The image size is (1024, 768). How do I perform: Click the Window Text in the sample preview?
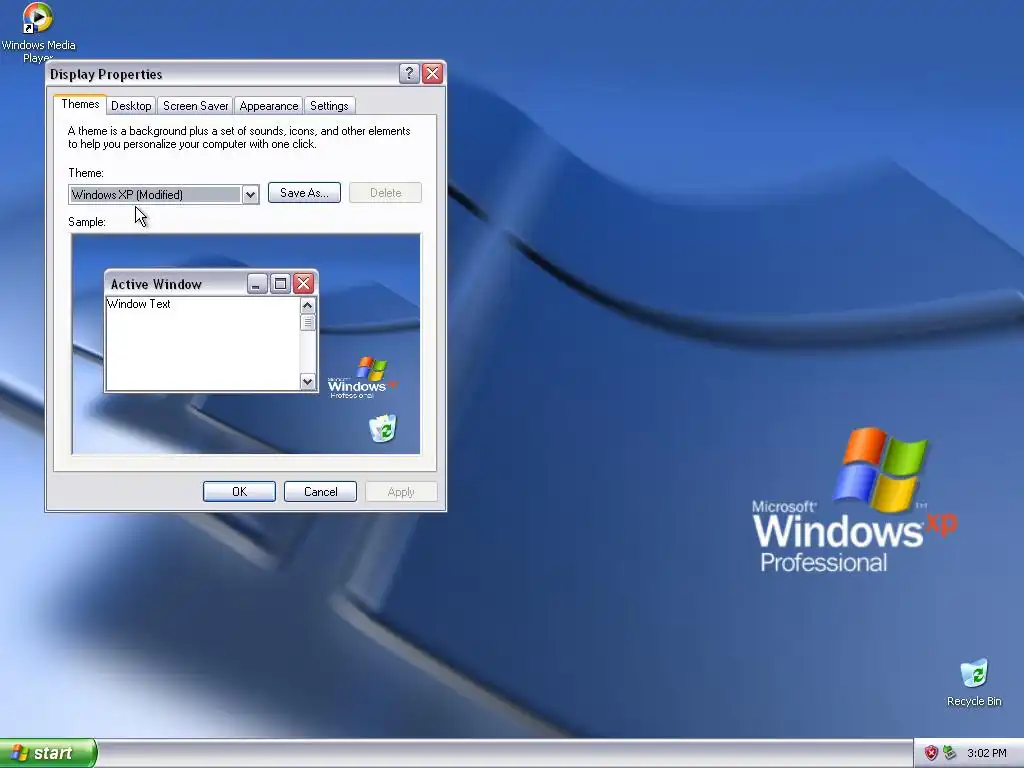click(138, 304)
